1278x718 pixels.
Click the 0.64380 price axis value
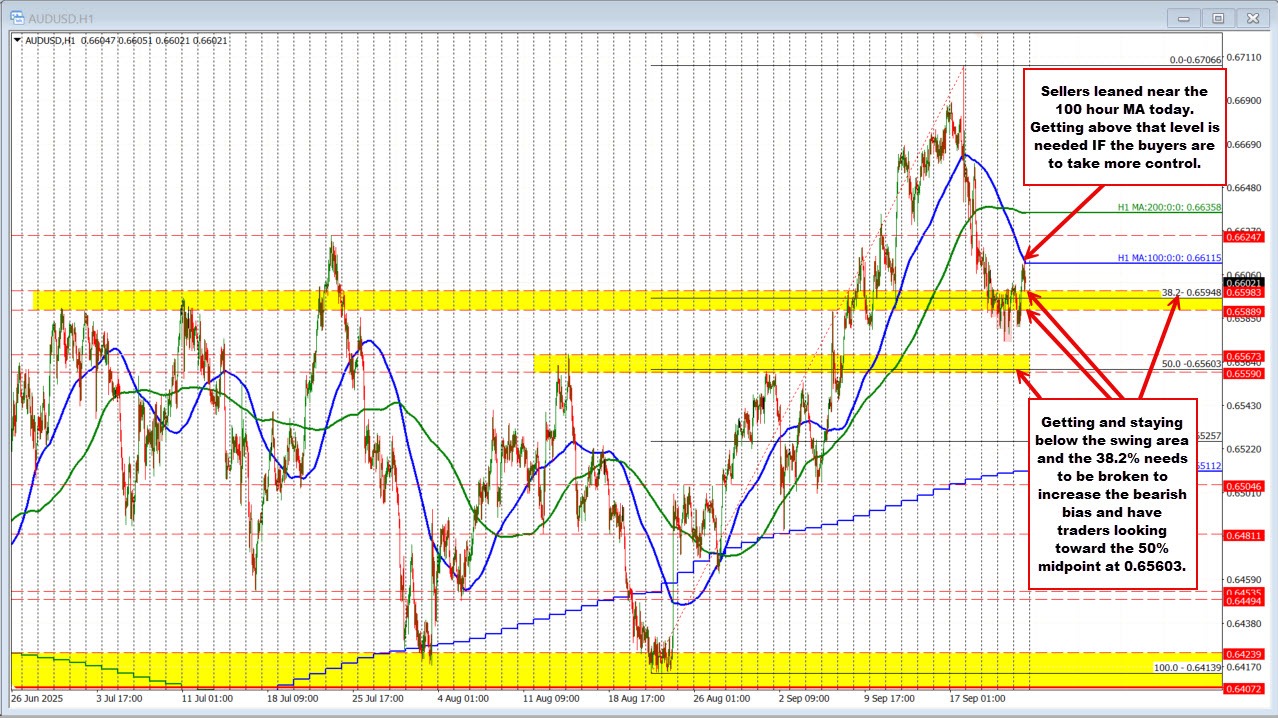point(1245,623)
